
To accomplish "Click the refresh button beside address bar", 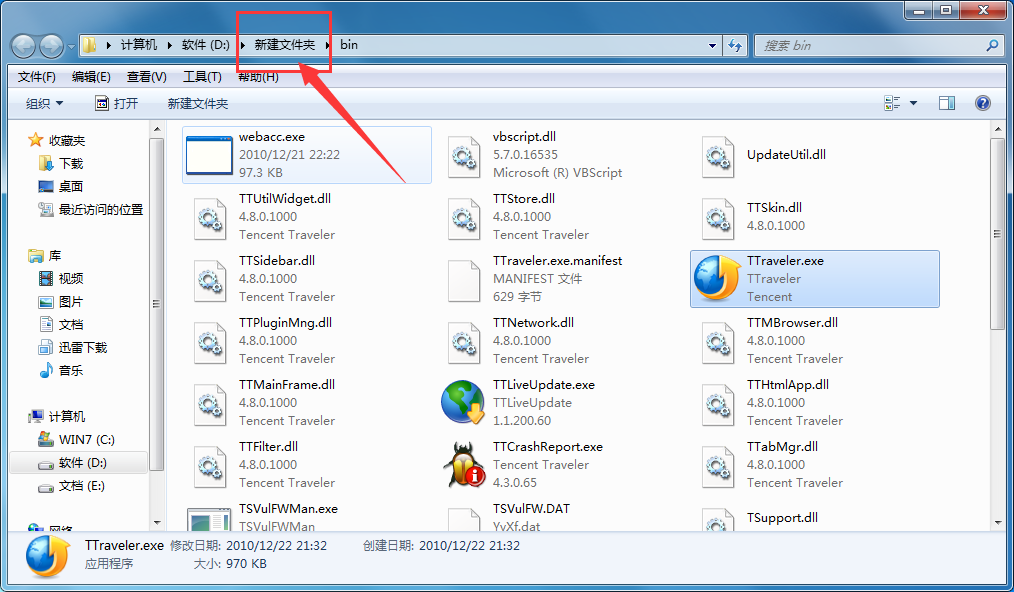I will pos(735,45).
